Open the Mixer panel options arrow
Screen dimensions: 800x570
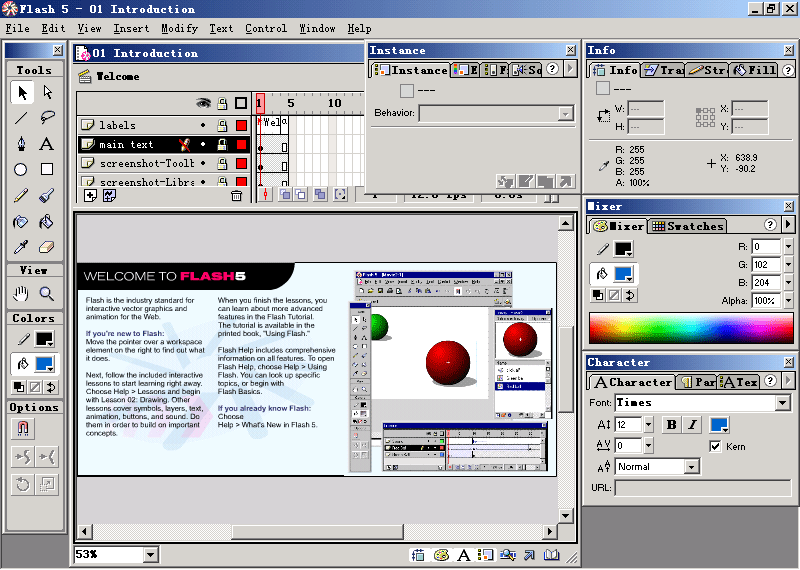pos(788,225)
